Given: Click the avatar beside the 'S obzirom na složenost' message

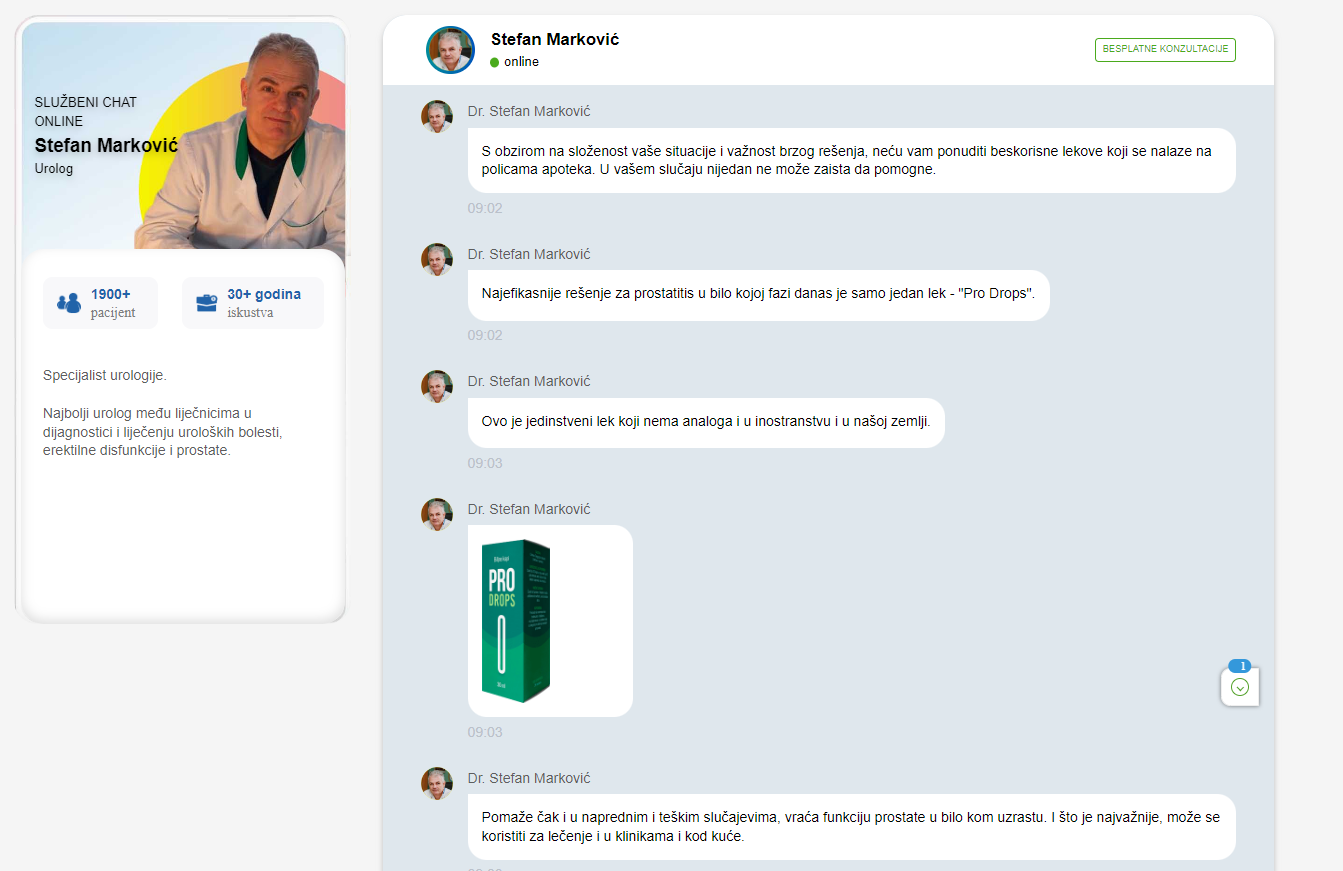Looking at the screenshot, I should [x=437, y=116].
